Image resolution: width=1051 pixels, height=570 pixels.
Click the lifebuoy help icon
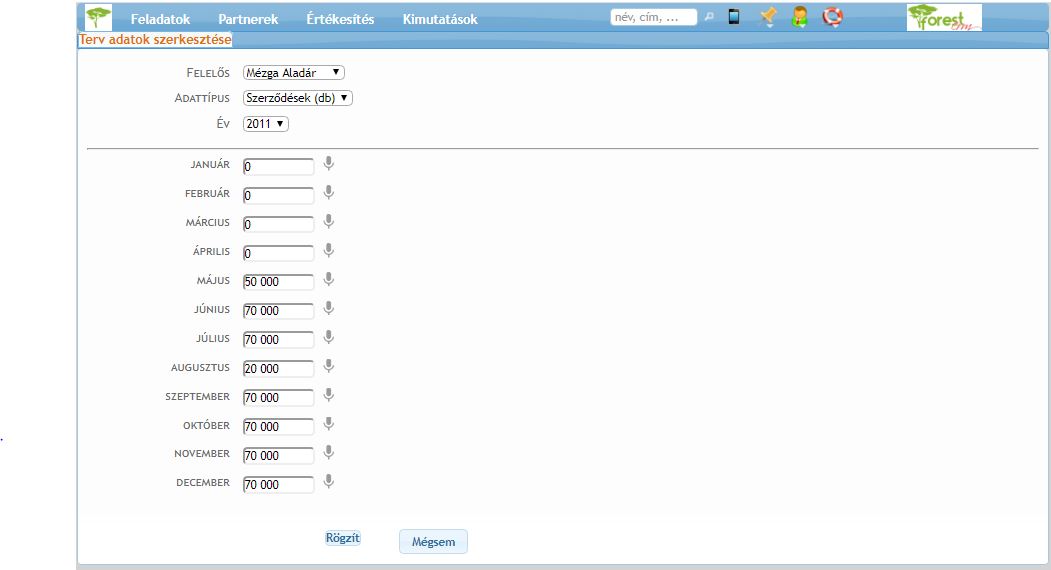[832, 17]
